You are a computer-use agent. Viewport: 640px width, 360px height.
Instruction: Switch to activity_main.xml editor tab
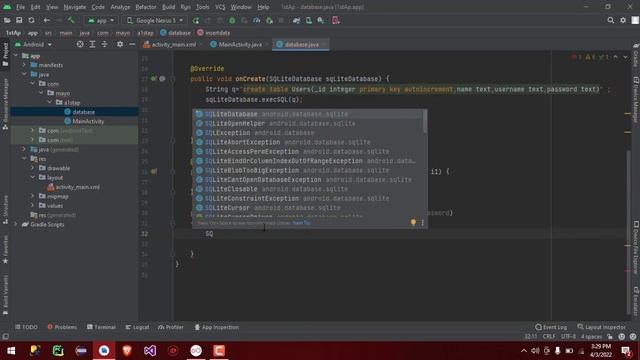tap(173, 44)
